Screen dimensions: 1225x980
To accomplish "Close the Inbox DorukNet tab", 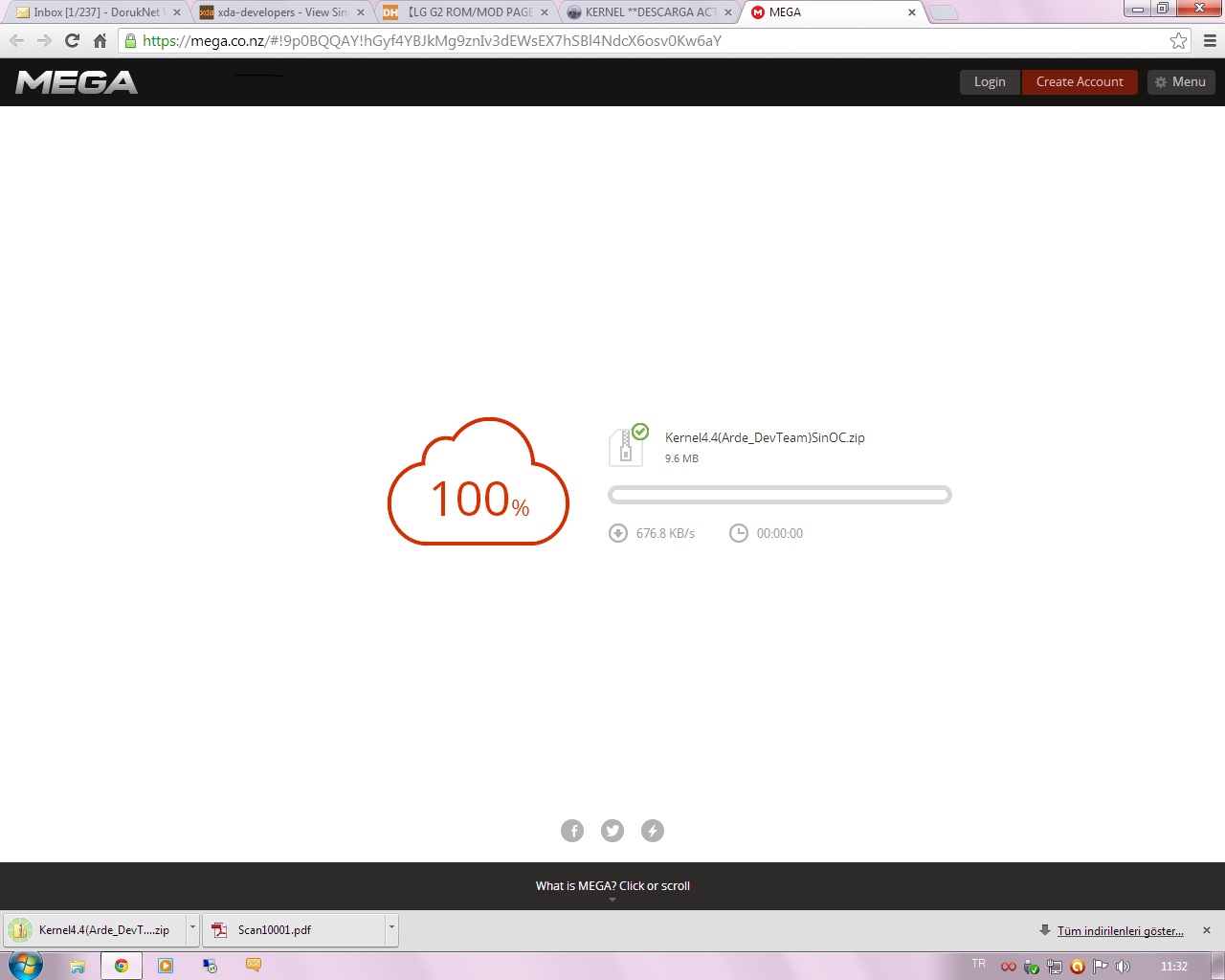I will pos(176,12).
